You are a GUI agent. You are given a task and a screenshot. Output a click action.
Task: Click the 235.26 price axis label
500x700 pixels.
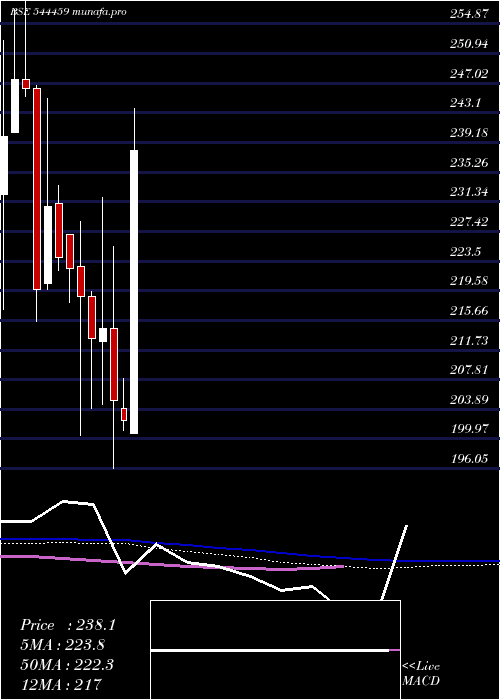click(469, 162)
